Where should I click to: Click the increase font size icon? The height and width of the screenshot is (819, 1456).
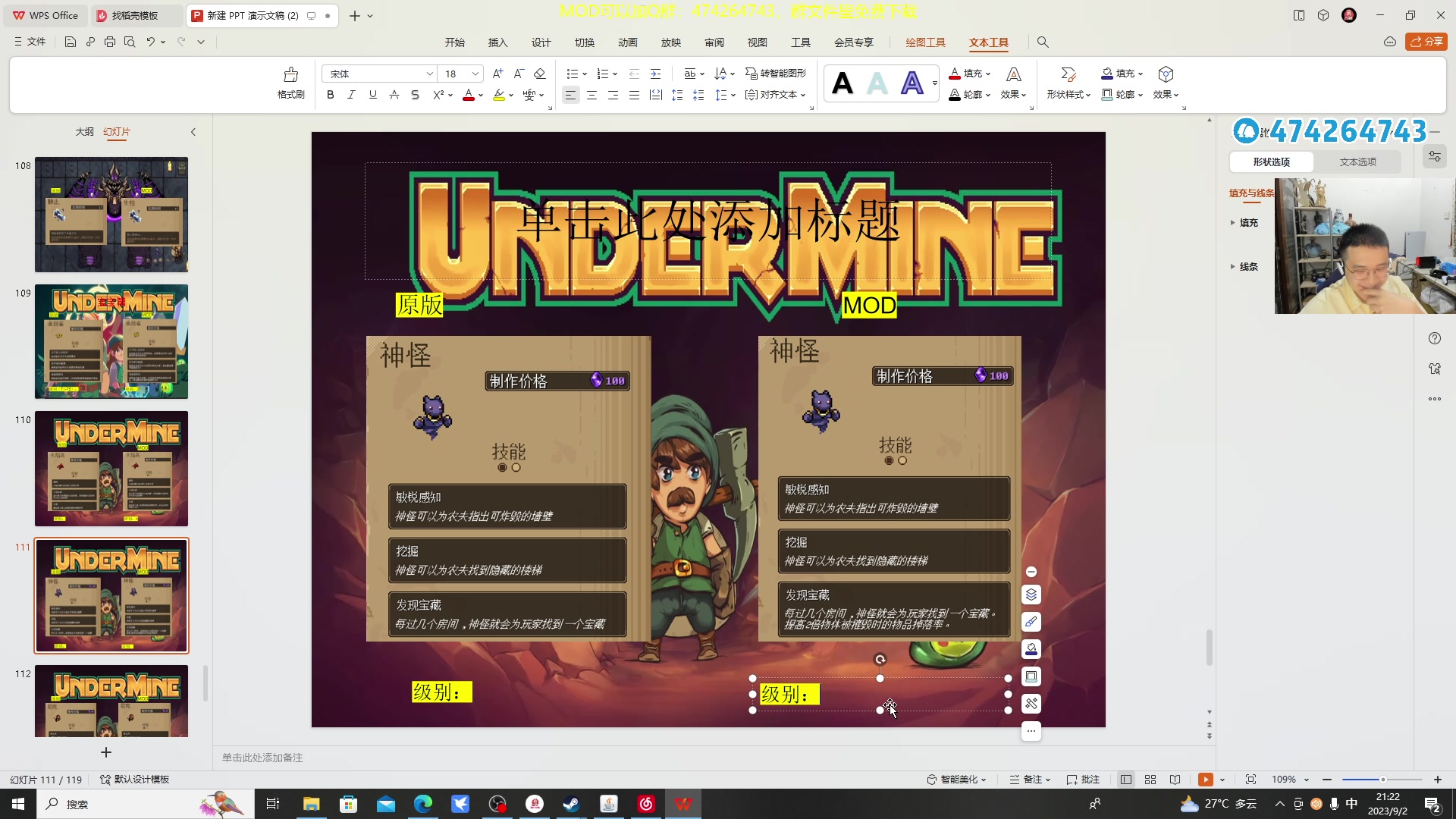[497, 74]
